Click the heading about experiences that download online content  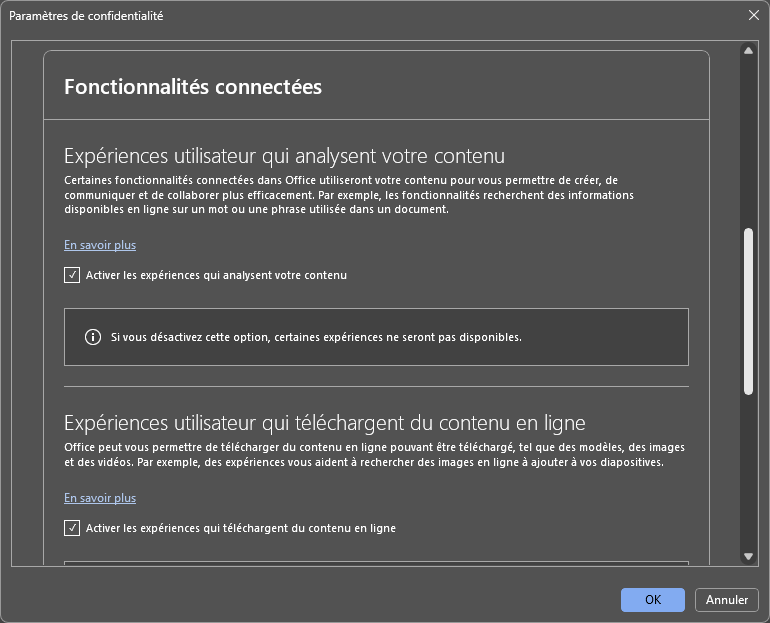click(x=324, y=422)
